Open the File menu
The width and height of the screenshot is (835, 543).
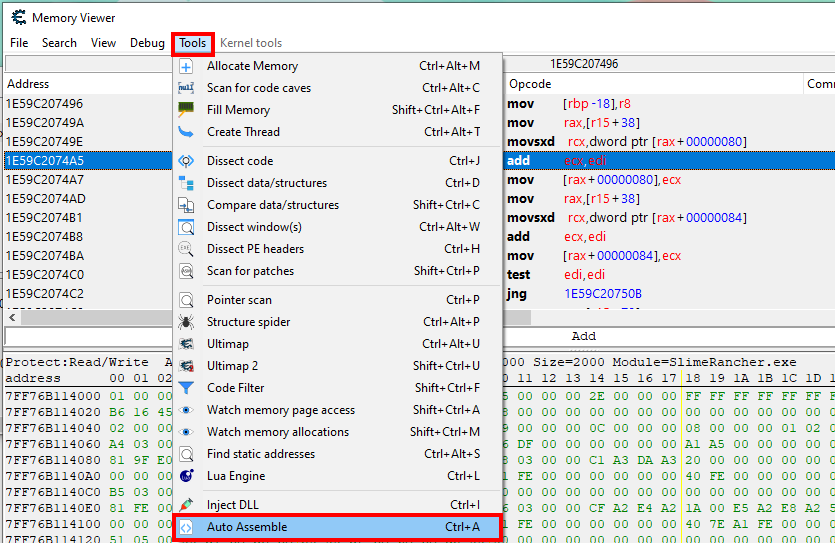(x=19, y=43)
